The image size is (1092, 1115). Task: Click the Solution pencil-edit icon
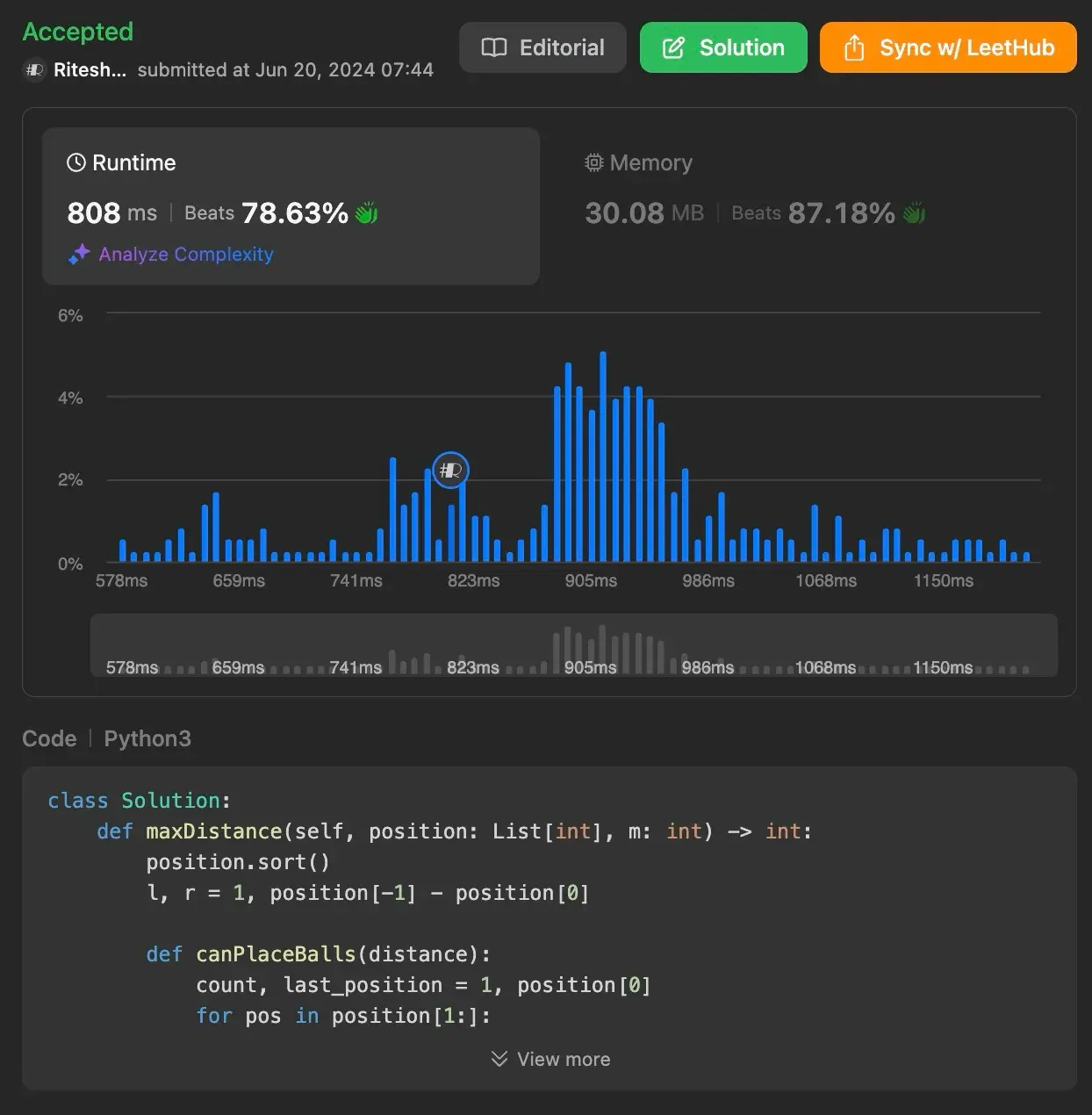(673, 47)
